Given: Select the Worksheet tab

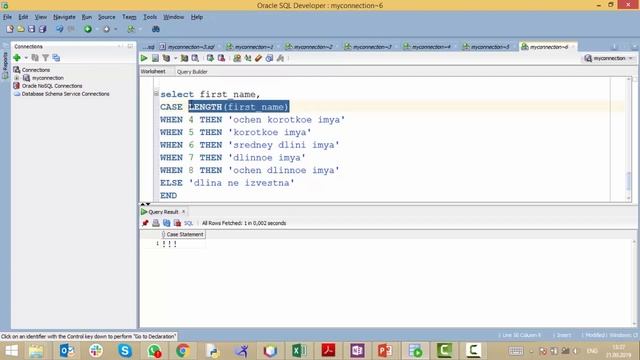Looking at the screenshot, I should [x=153, y=71].
